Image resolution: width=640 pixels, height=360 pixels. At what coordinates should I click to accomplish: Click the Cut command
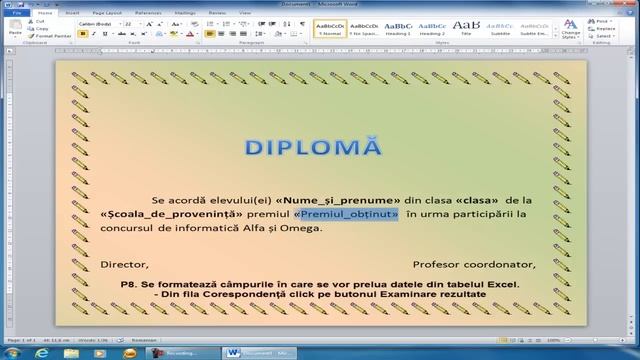(x=37, y=21)
